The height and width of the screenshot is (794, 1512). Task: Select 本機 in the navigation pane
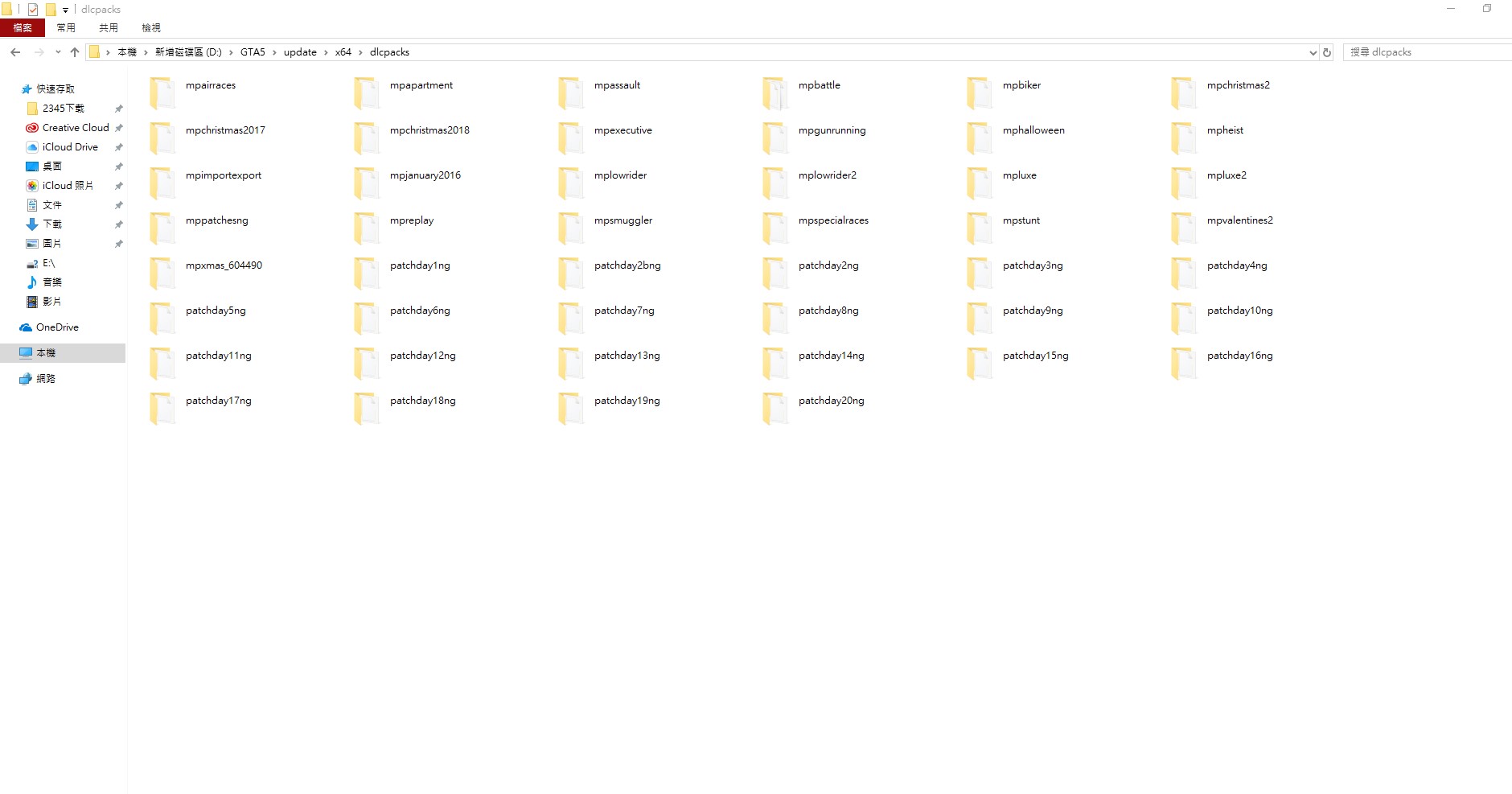pos(63,353)
